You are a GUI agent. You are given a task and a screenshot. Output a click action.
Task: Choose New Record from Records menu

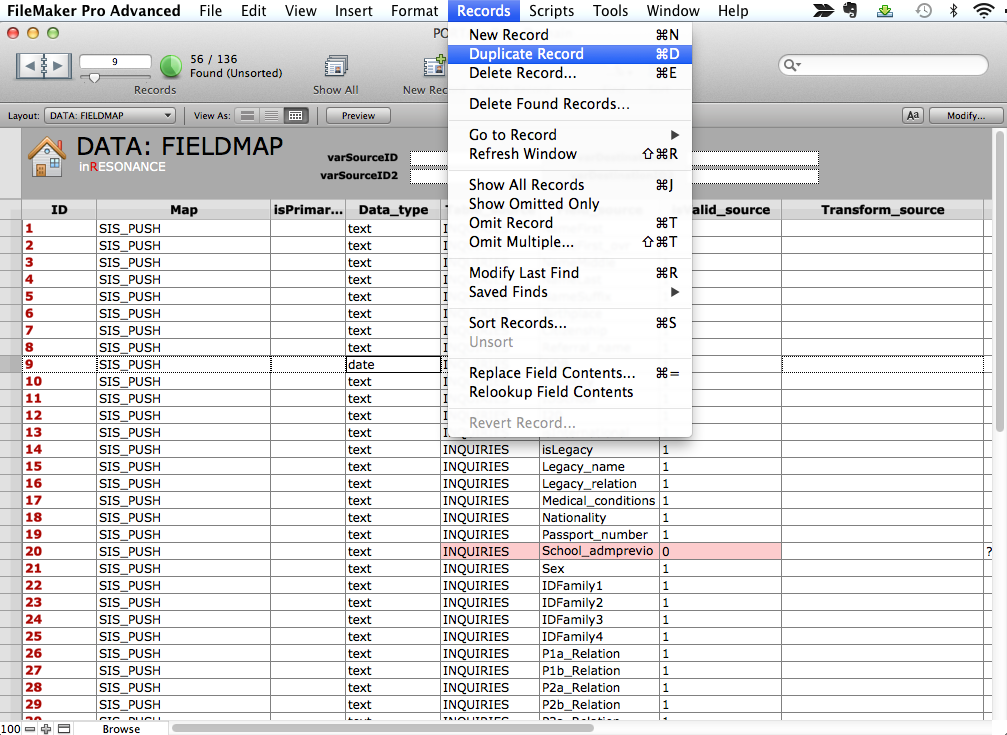coord(570,35)
